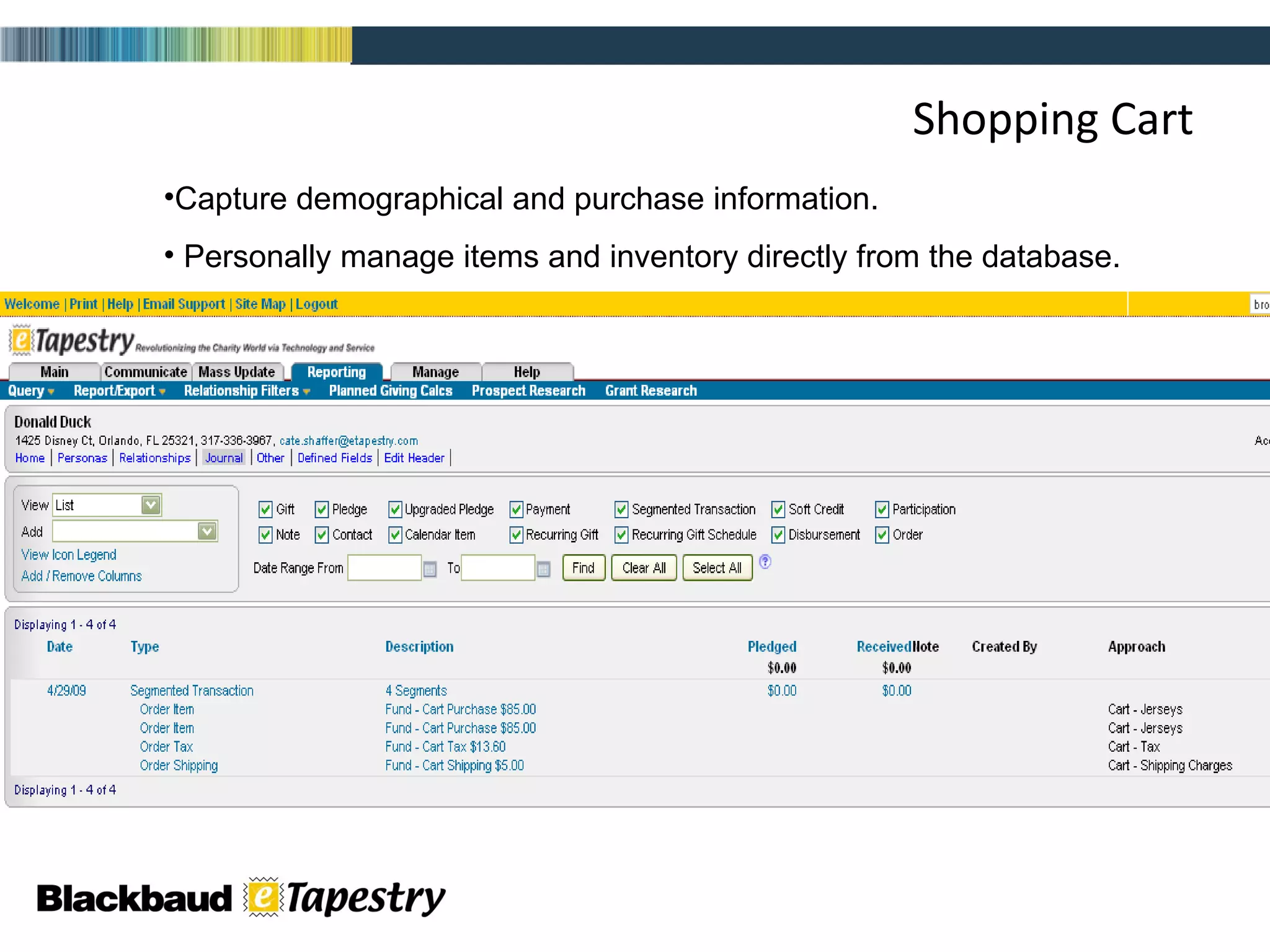
Task: Open the Other link
Action: 270,458
